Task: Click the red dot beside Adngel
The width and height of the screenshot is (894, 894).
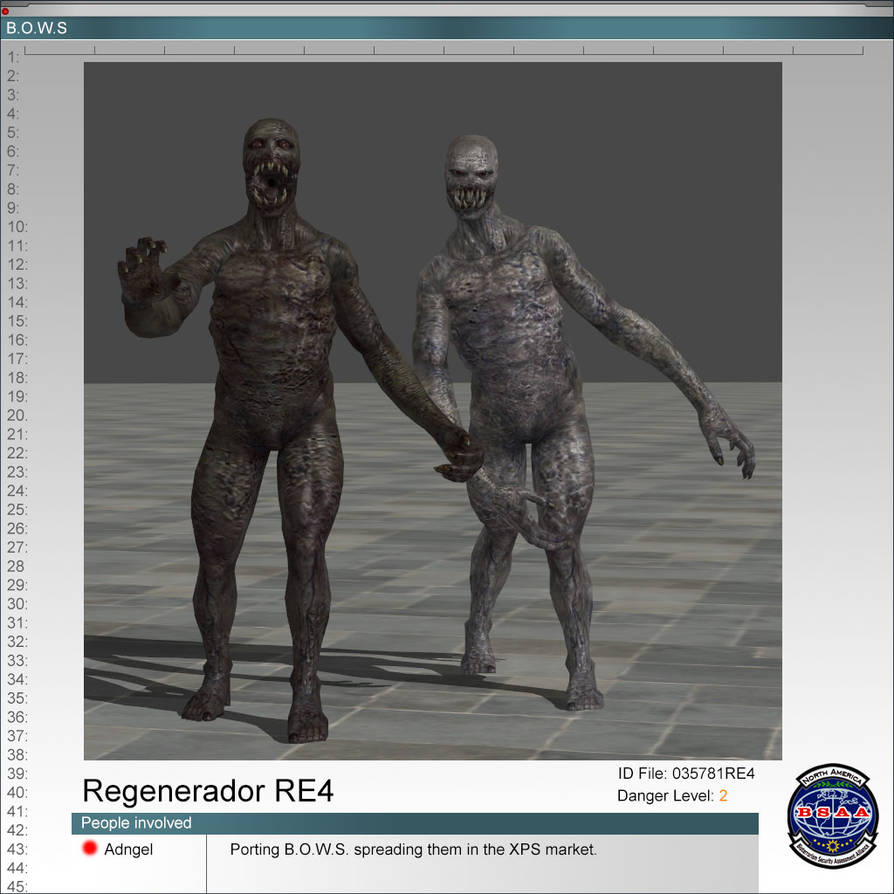Action: click(x=90, y=848)
